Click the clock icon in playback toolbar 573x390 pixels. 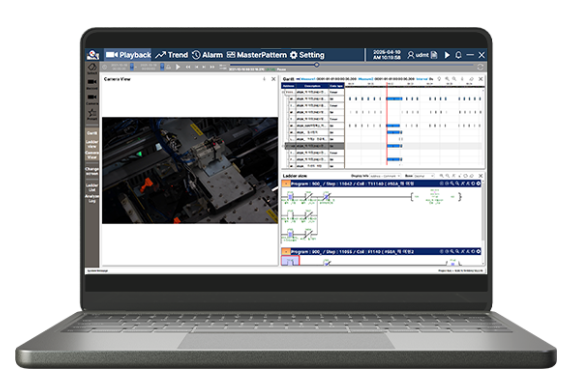coord(105,67)
